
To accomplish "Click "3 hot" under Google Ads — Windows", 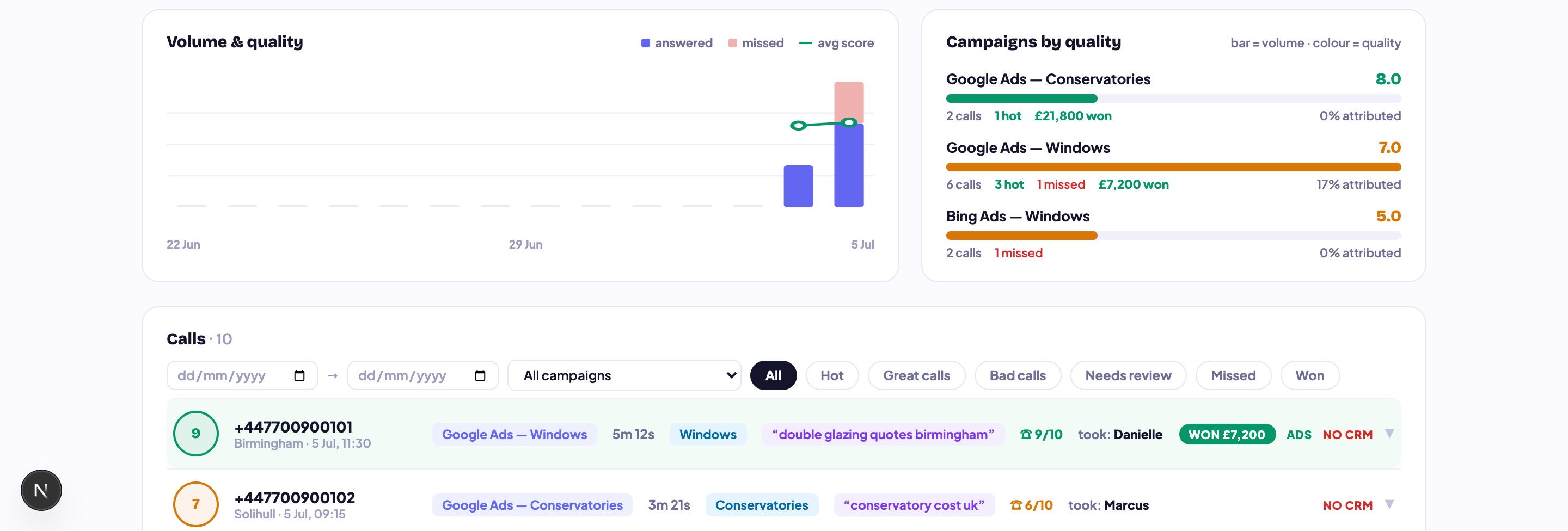I will pos(1009,184).
